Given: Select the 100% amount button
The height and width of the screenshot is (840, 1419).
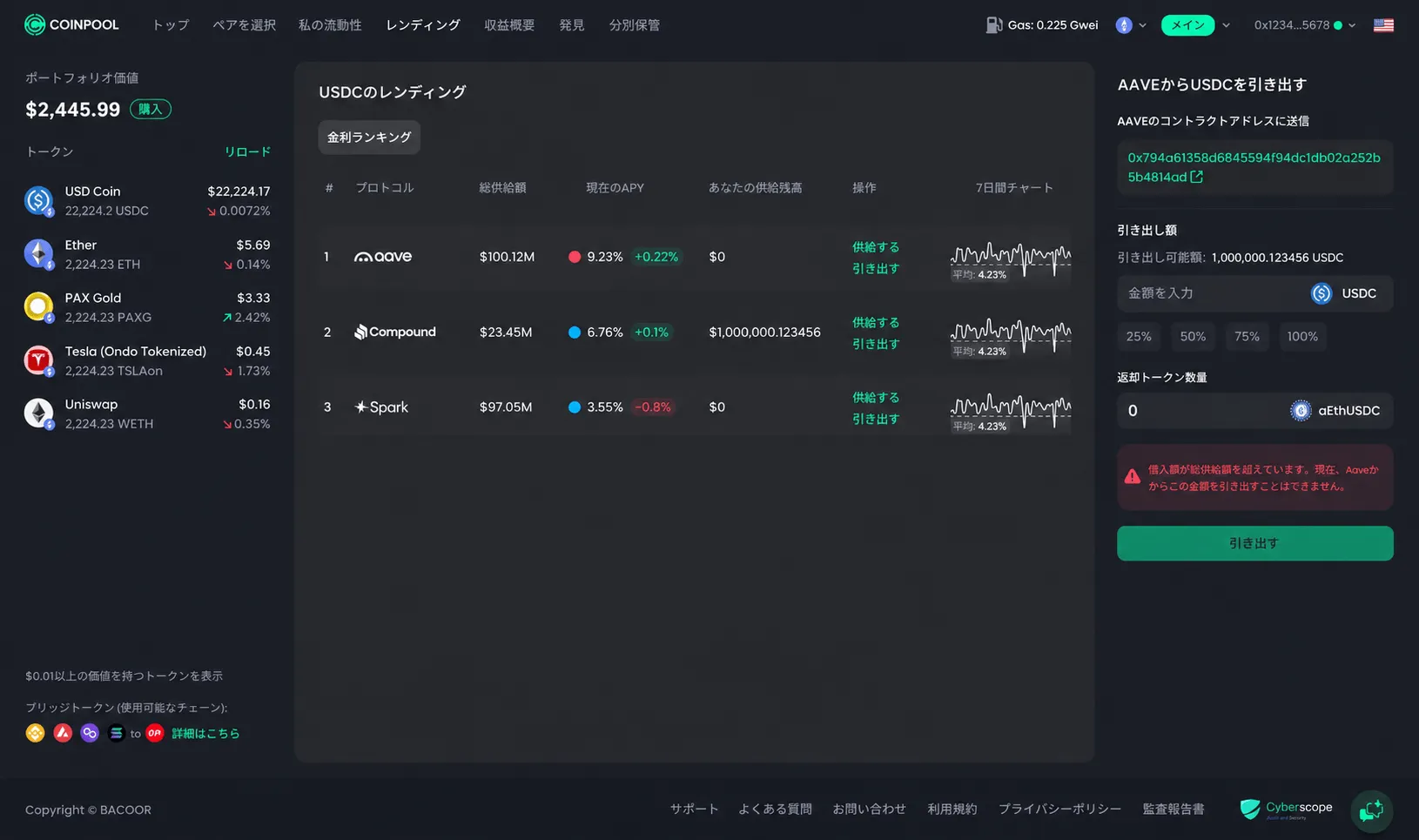Looking at the screenshot, I should click(x=1302, y=337).
